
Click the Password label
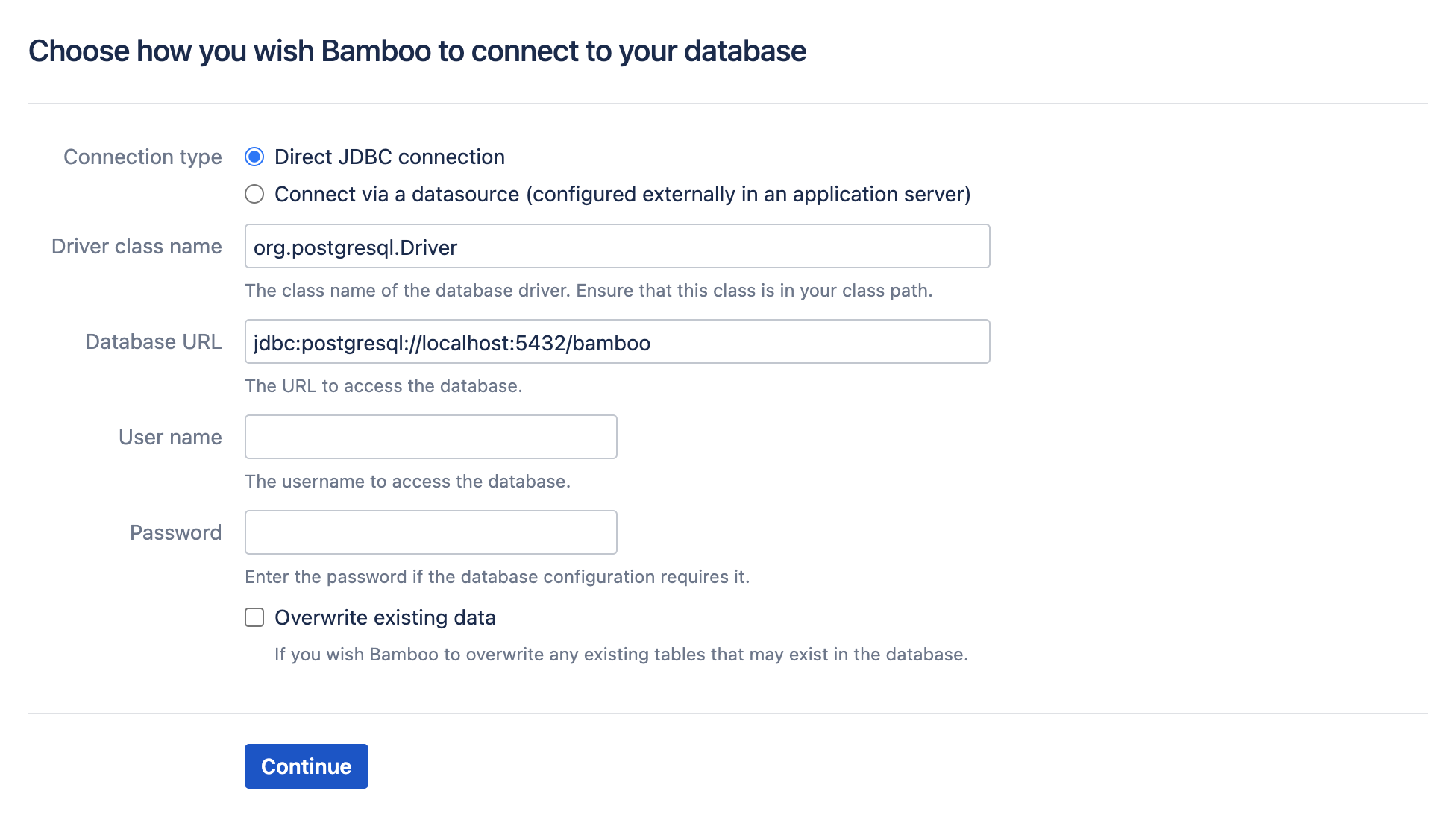tap(175, 533)
